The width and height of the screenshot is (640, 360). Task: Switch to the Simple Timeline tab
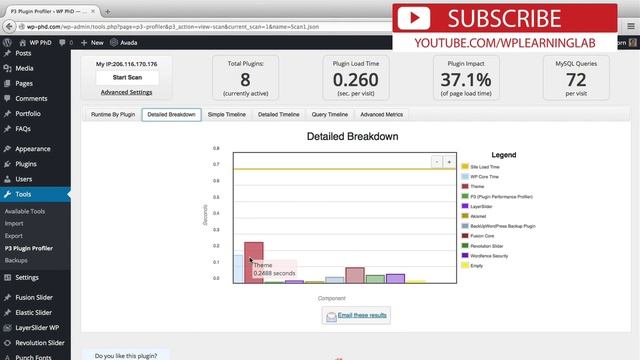pos(227,115)
